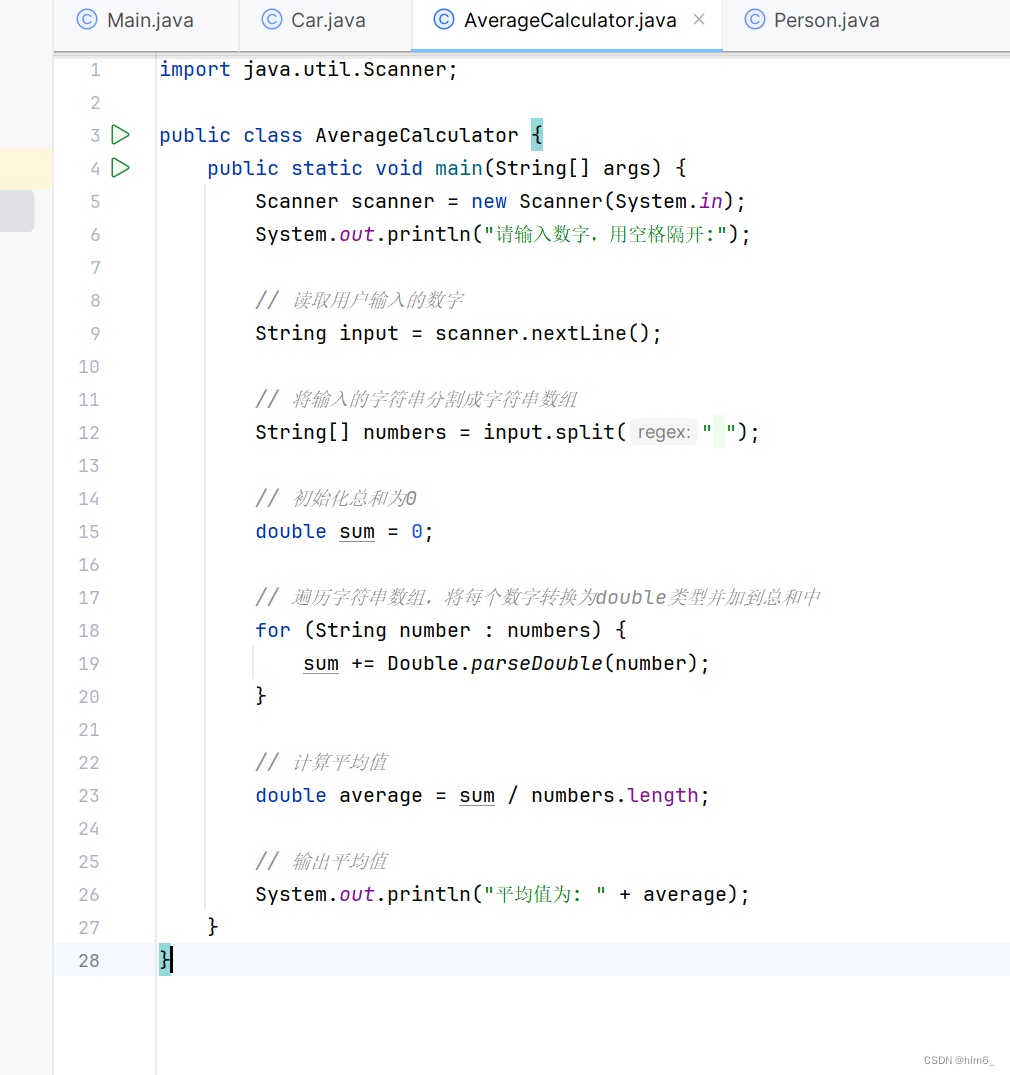1010x1075 pixels.
Task: Click 'scanner.nextLine()' on line 9
Action: [541, 333]
